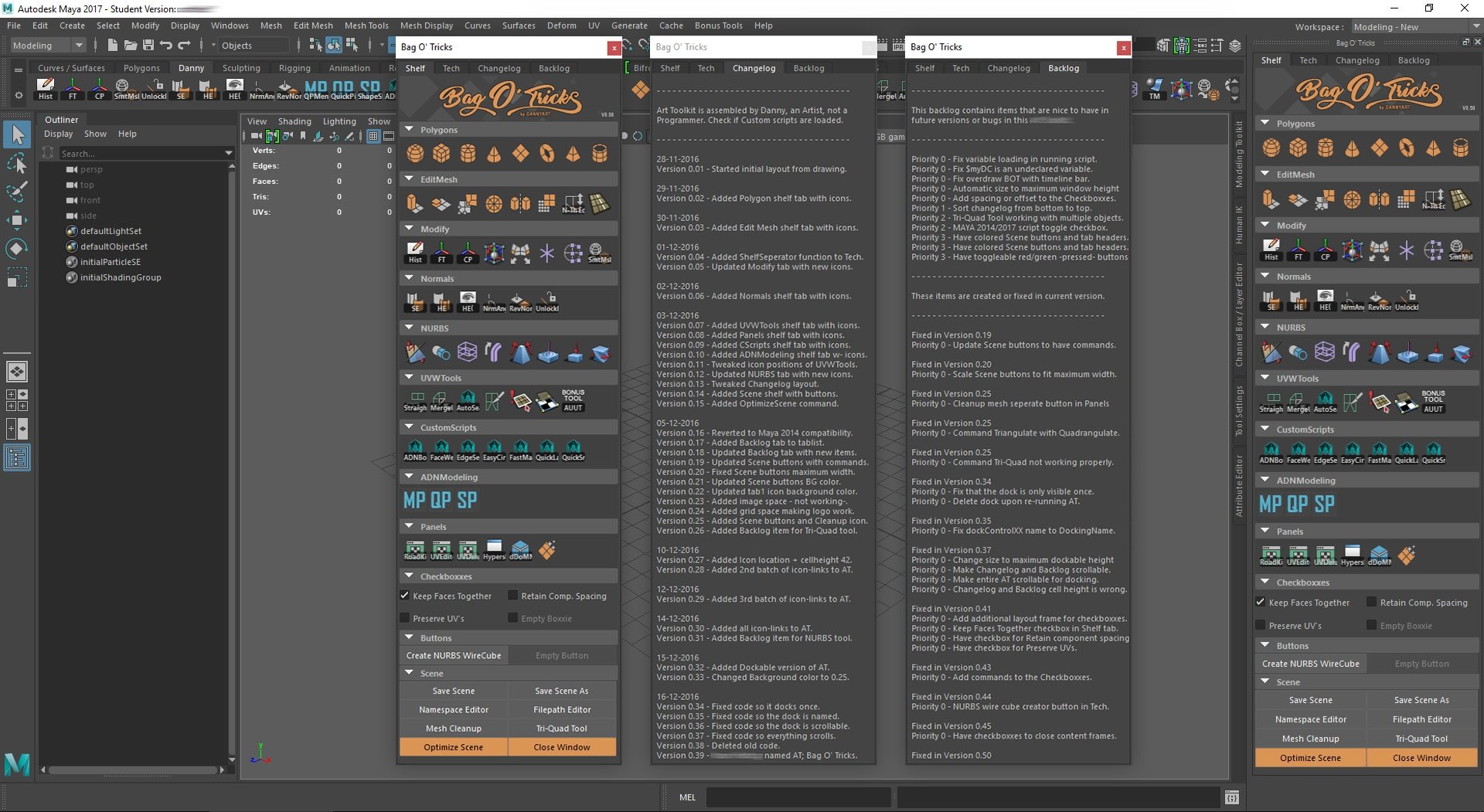The width and height of the screenshot is (1484, 812).
Task: Open the Workspace Modeling - New dropdown
Action: click(1416, 27)
